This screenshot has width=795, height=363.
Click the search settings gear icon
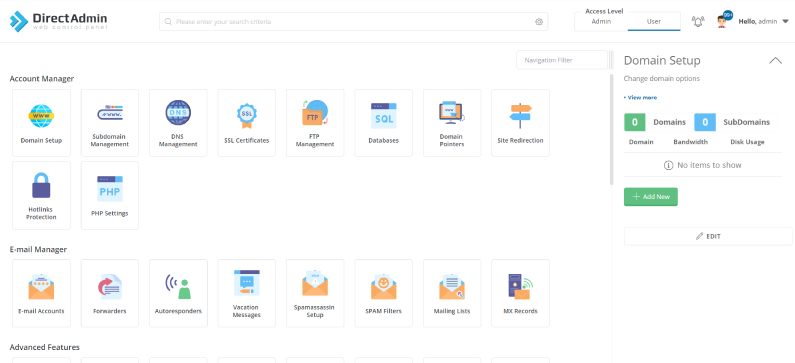click(x=539, y=22)
